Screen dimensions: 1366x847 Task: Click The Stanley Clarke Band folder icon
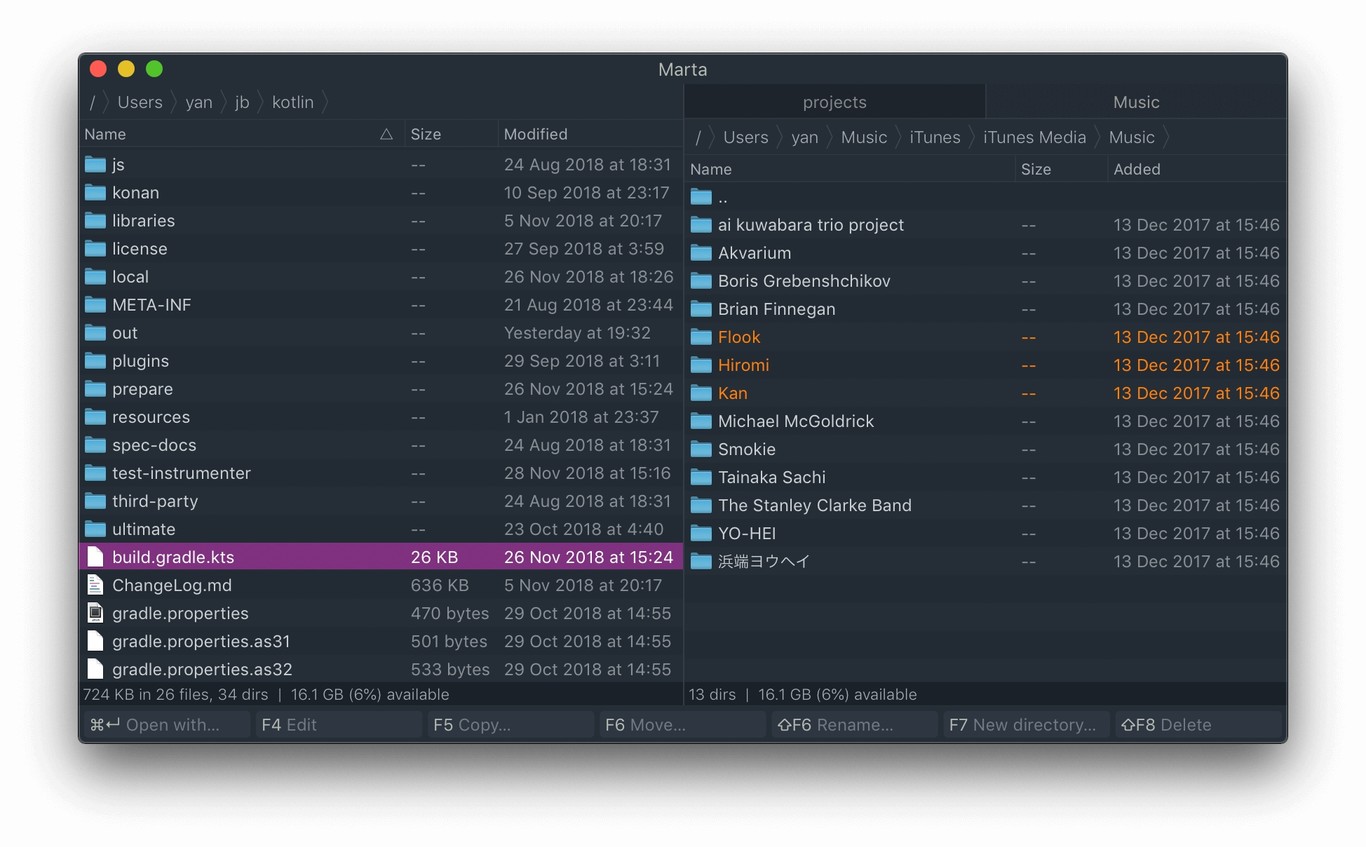tap(701, 505)
